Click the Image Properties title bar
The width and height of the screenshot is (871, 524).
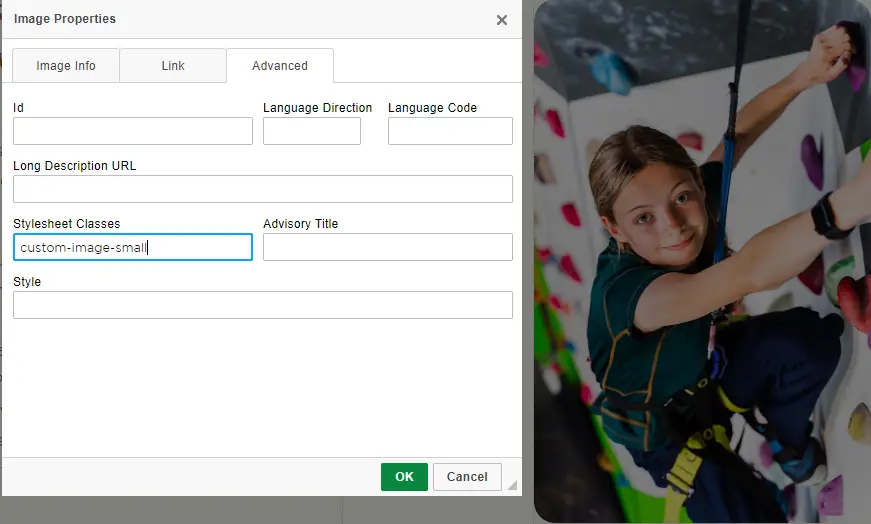coord(250,19)
